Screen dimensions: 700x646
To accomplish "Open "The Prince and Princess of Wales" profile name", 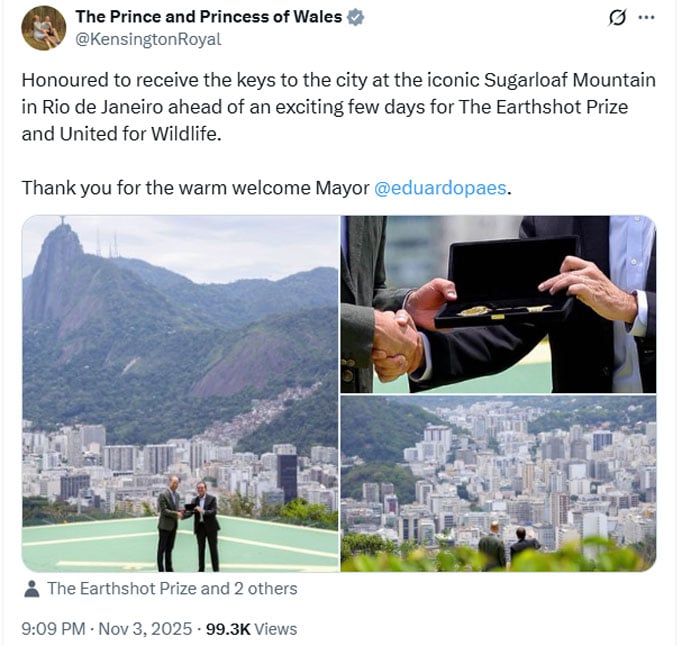I will click(208, 17).
